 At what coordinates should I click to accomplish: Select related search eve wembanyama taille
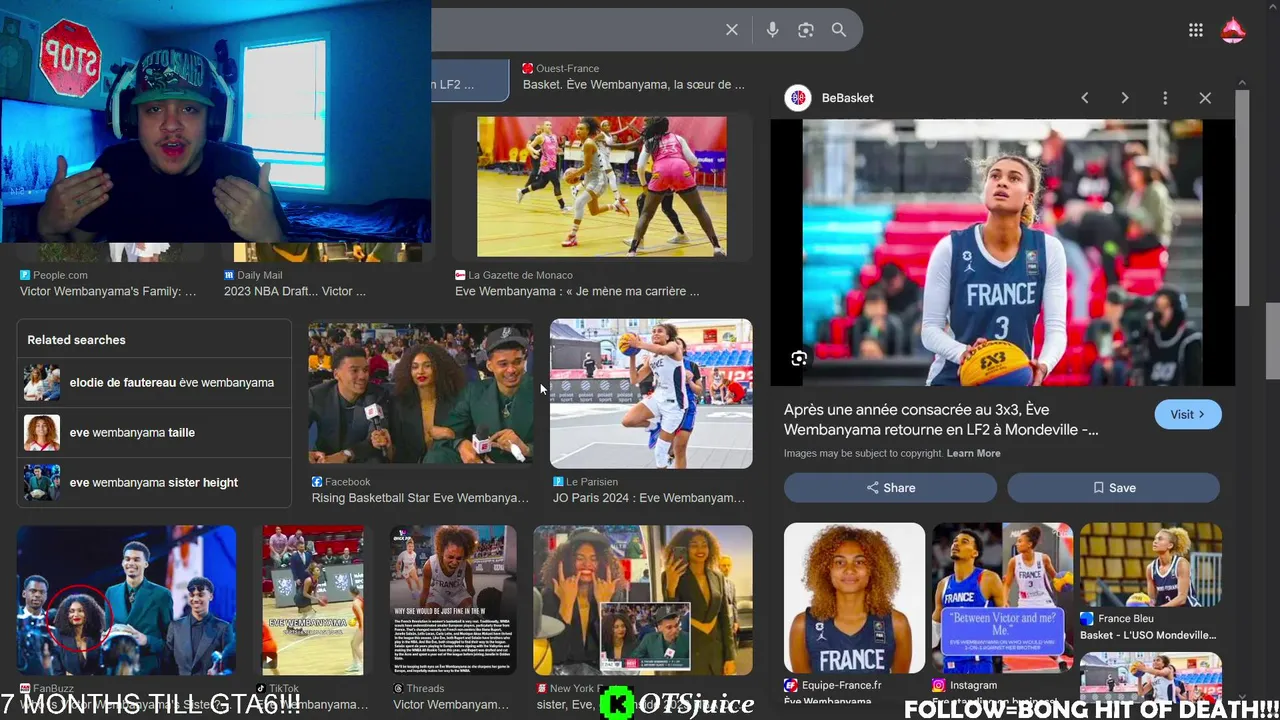click(154, 432)
